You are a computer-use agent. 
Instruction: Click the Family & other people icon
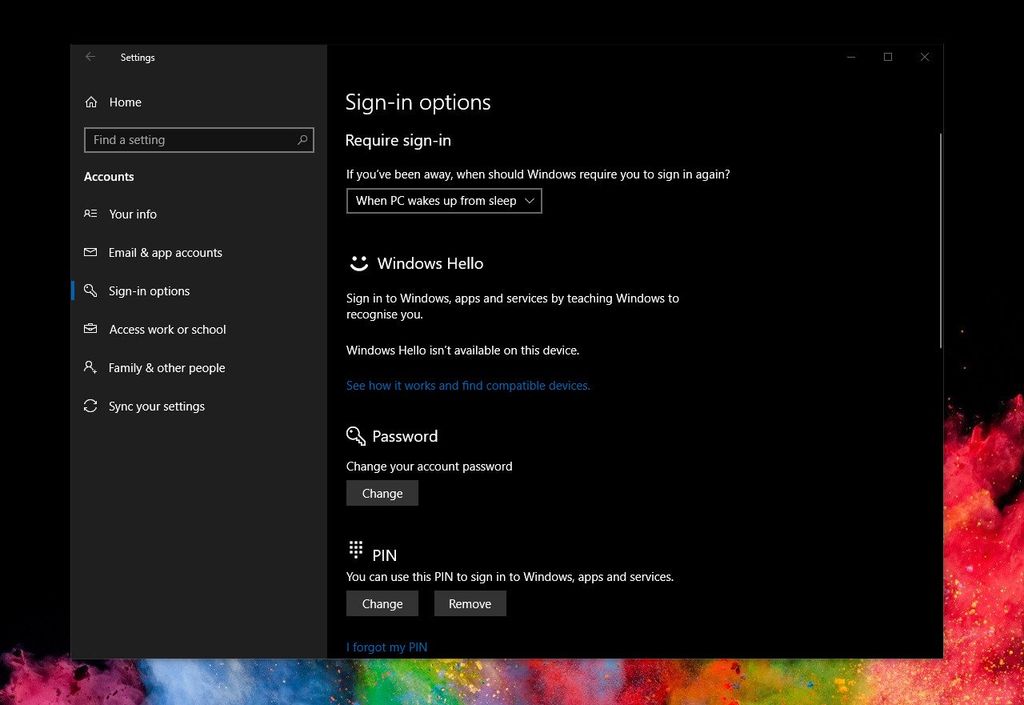coord(91,367)
